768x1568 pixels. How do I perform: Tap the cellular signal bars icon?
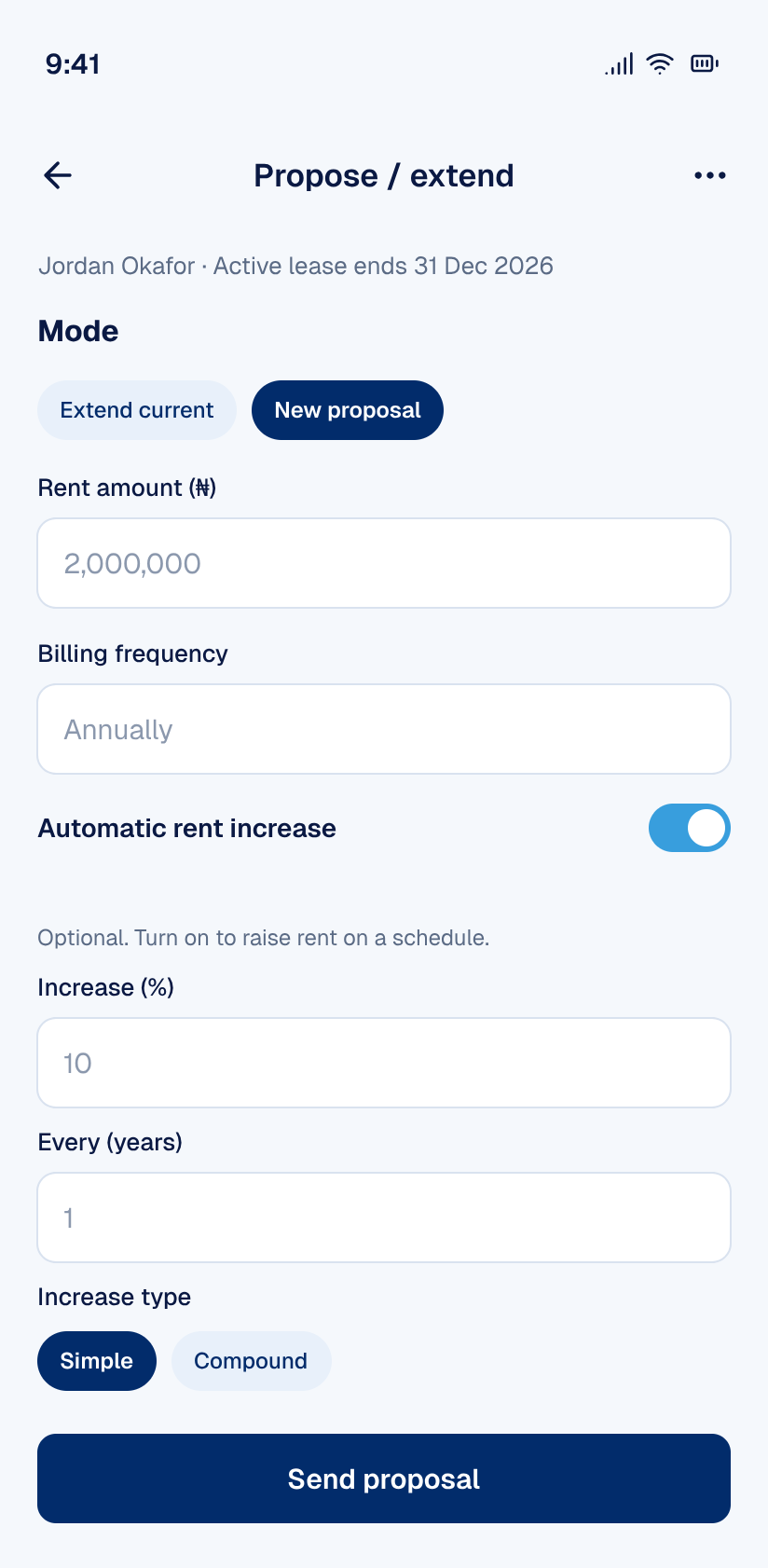coord(619,63)
